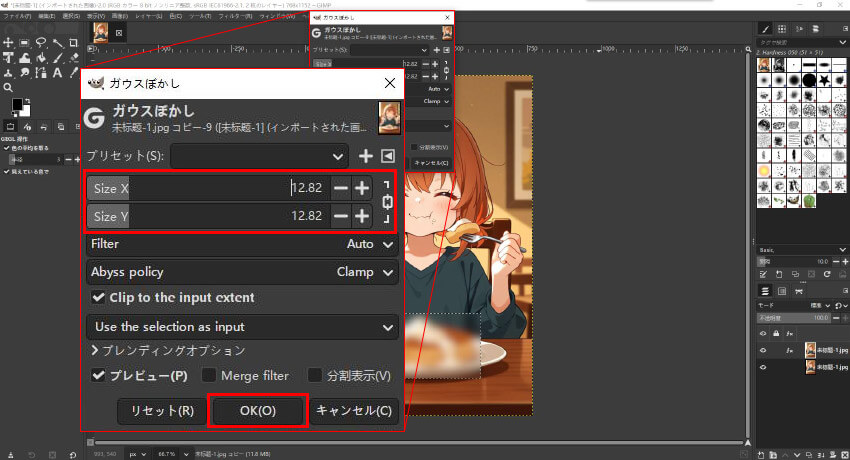Image resolution: width=850 pixels, height=460 pixels.
Task: Select the Color Picker eyedropper tool
Action: point(74,73)
